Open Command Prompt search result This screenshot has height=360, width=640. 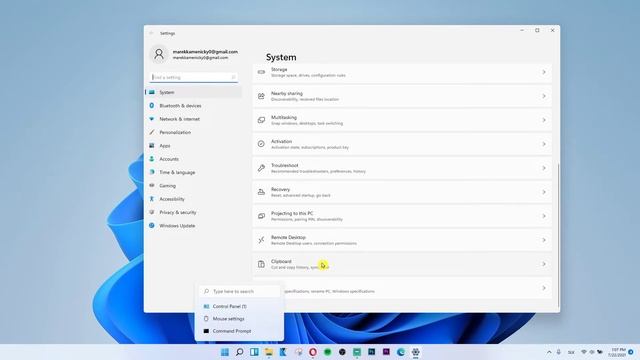tap(240, 331)
